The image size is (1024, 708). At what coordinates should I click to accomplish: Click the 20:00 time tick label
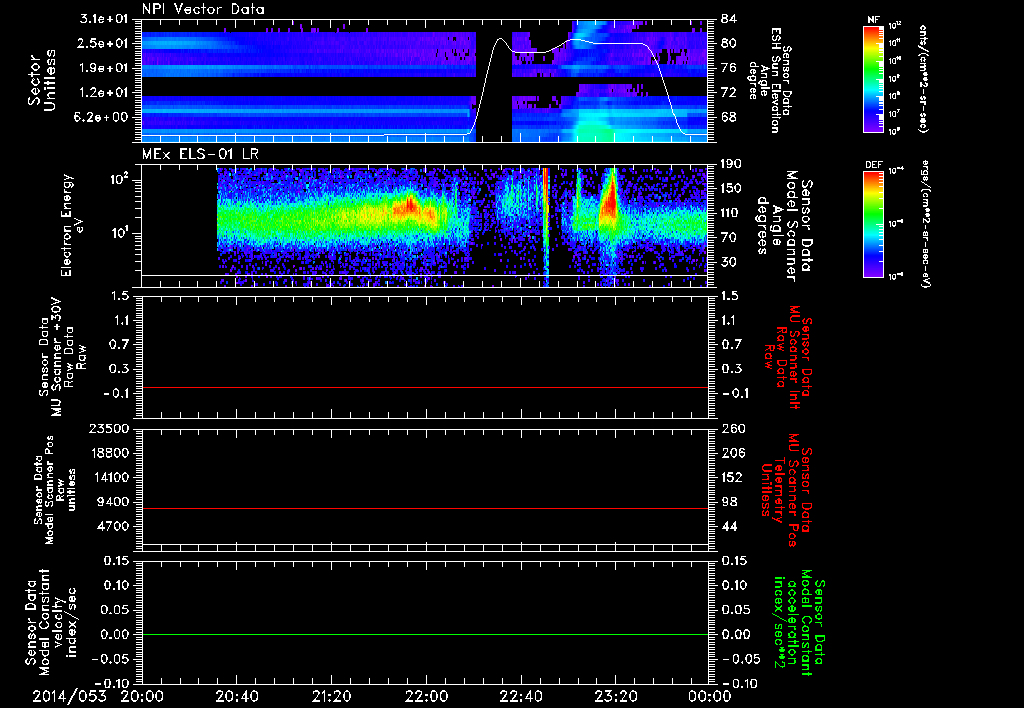click(x=142, y=696)
